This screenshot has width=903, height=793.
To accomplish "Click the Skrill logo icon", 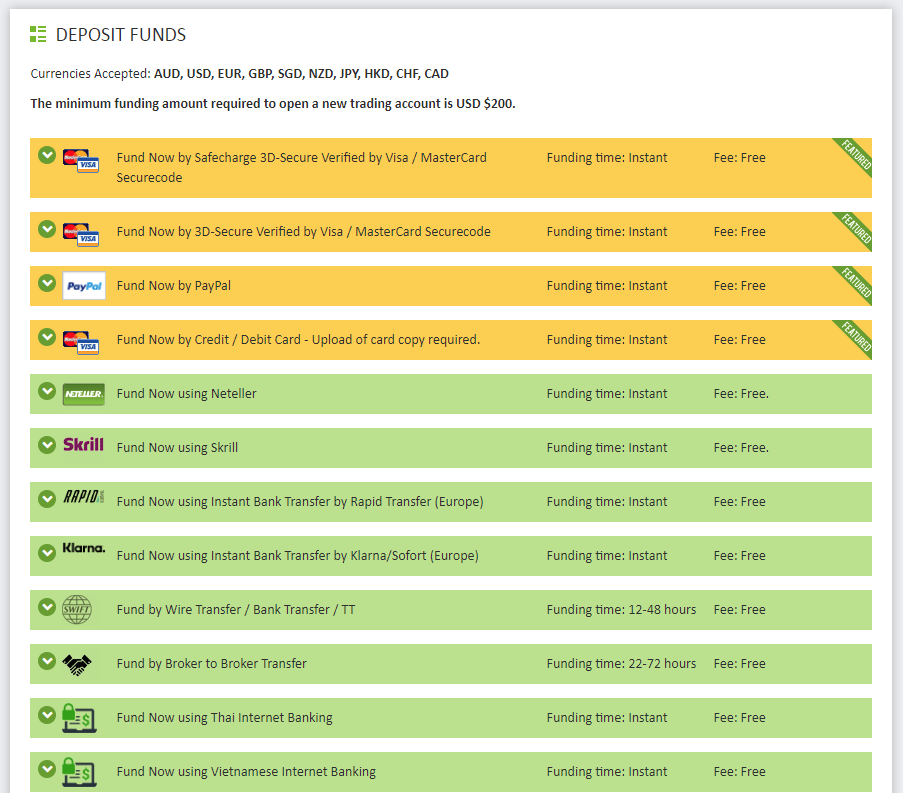I will 83,445.
